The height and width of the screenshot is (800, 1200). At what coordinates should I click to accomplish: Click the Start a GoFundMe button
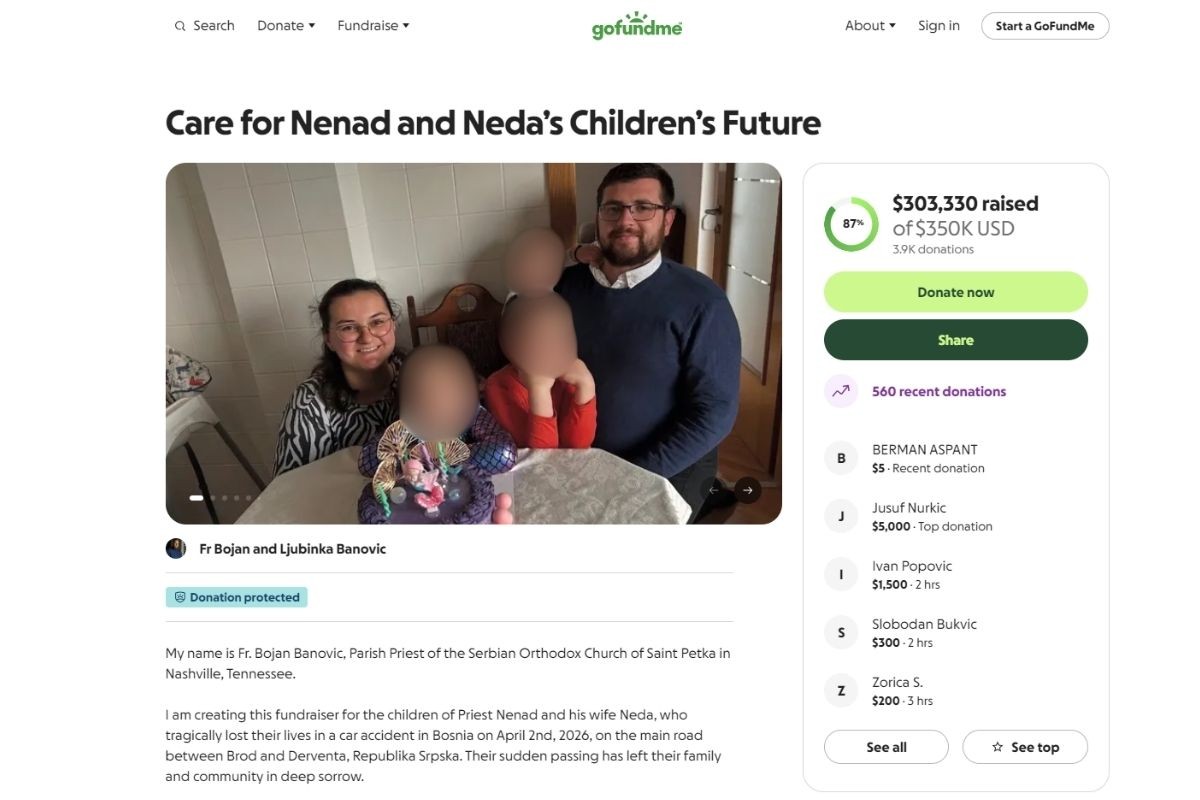pos(1045,26)
